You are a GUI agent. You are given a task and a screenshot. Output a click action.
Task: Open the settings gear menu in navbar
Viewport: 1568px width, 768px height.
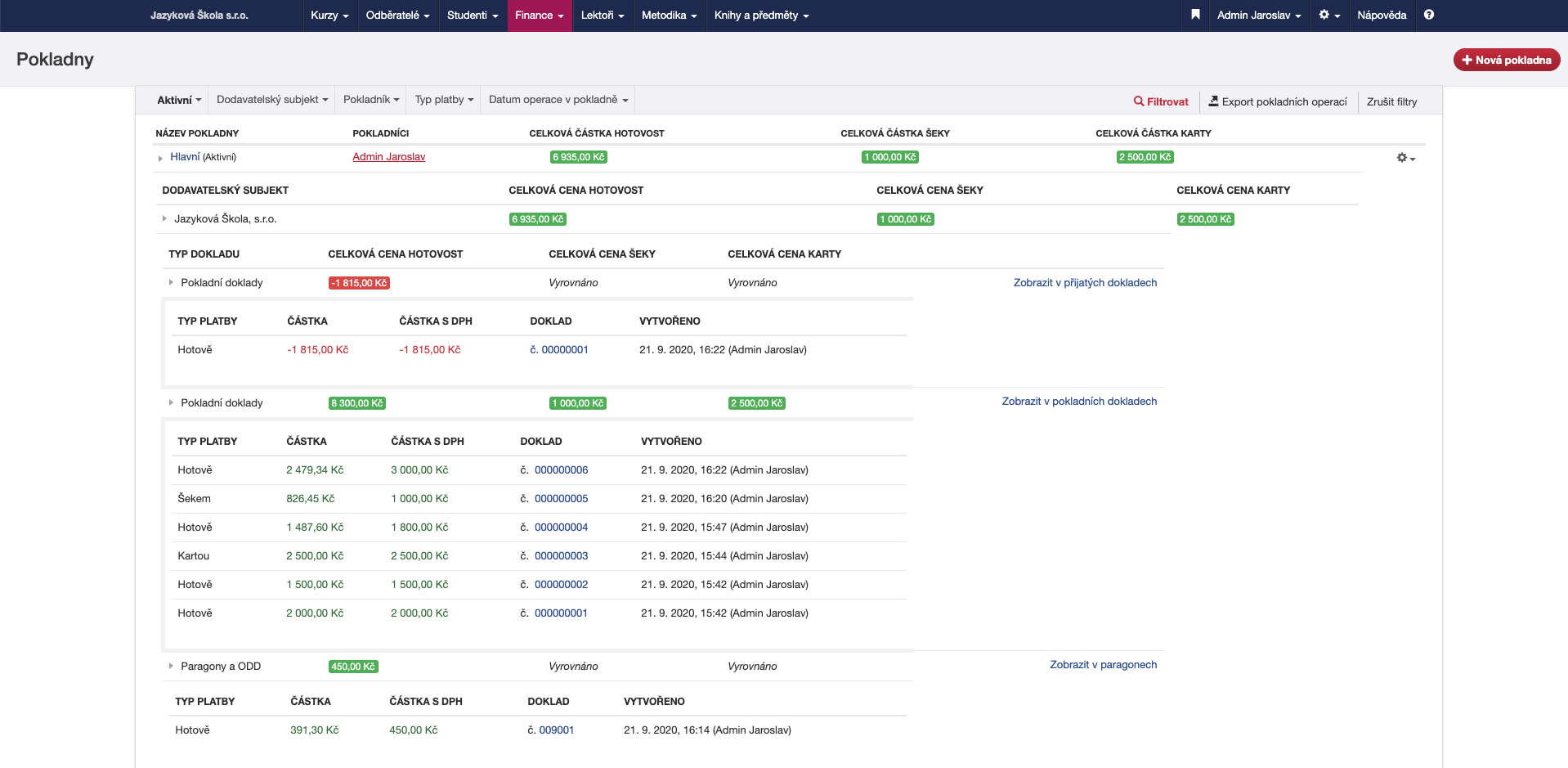[1329, 15]
